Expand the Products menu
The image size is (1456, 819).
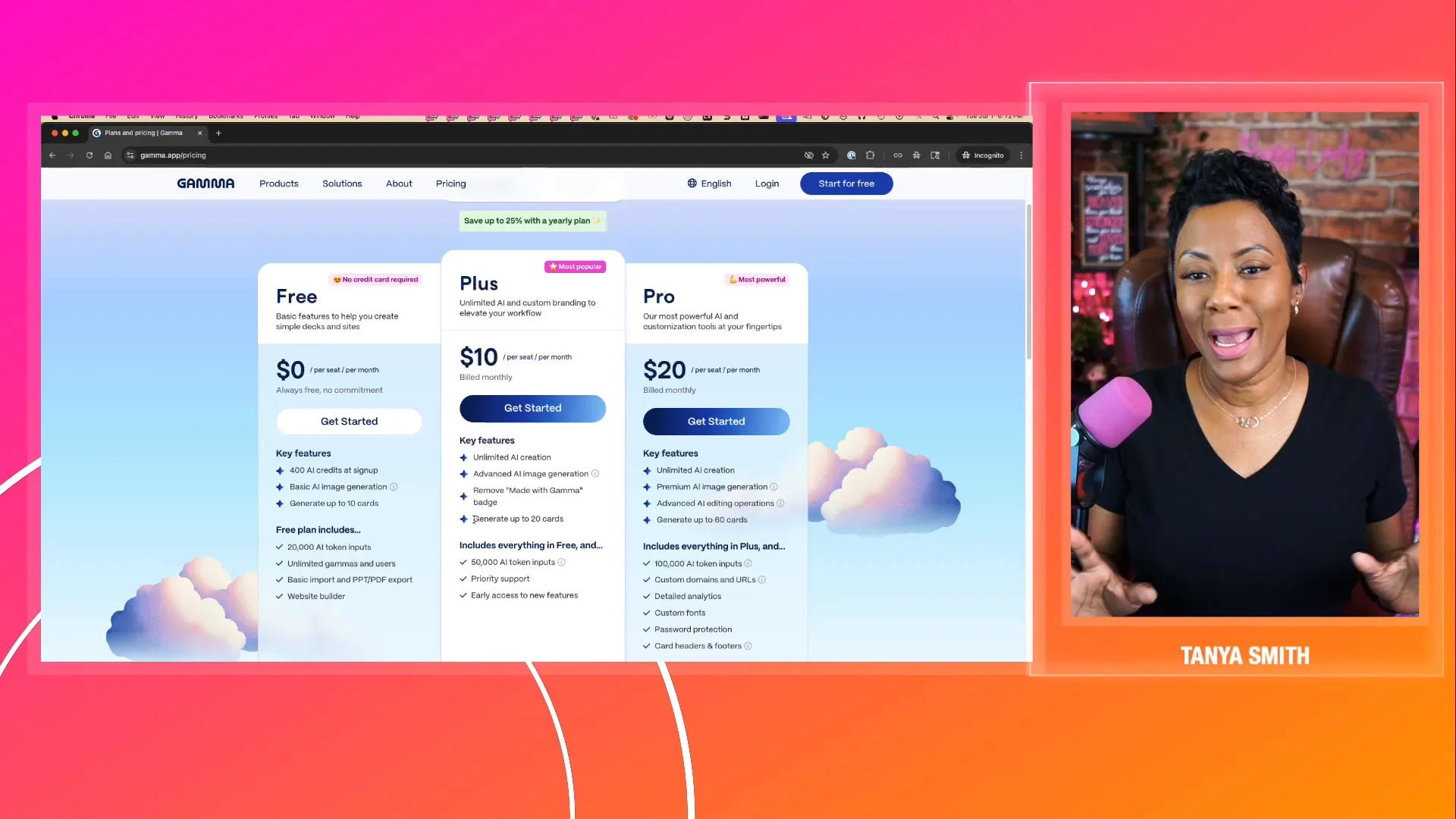tap(279, 184)
